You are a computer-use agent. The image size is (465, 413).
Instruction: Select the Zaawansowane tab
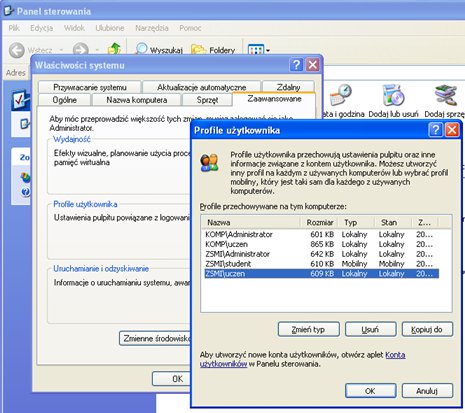coord(274,99)
